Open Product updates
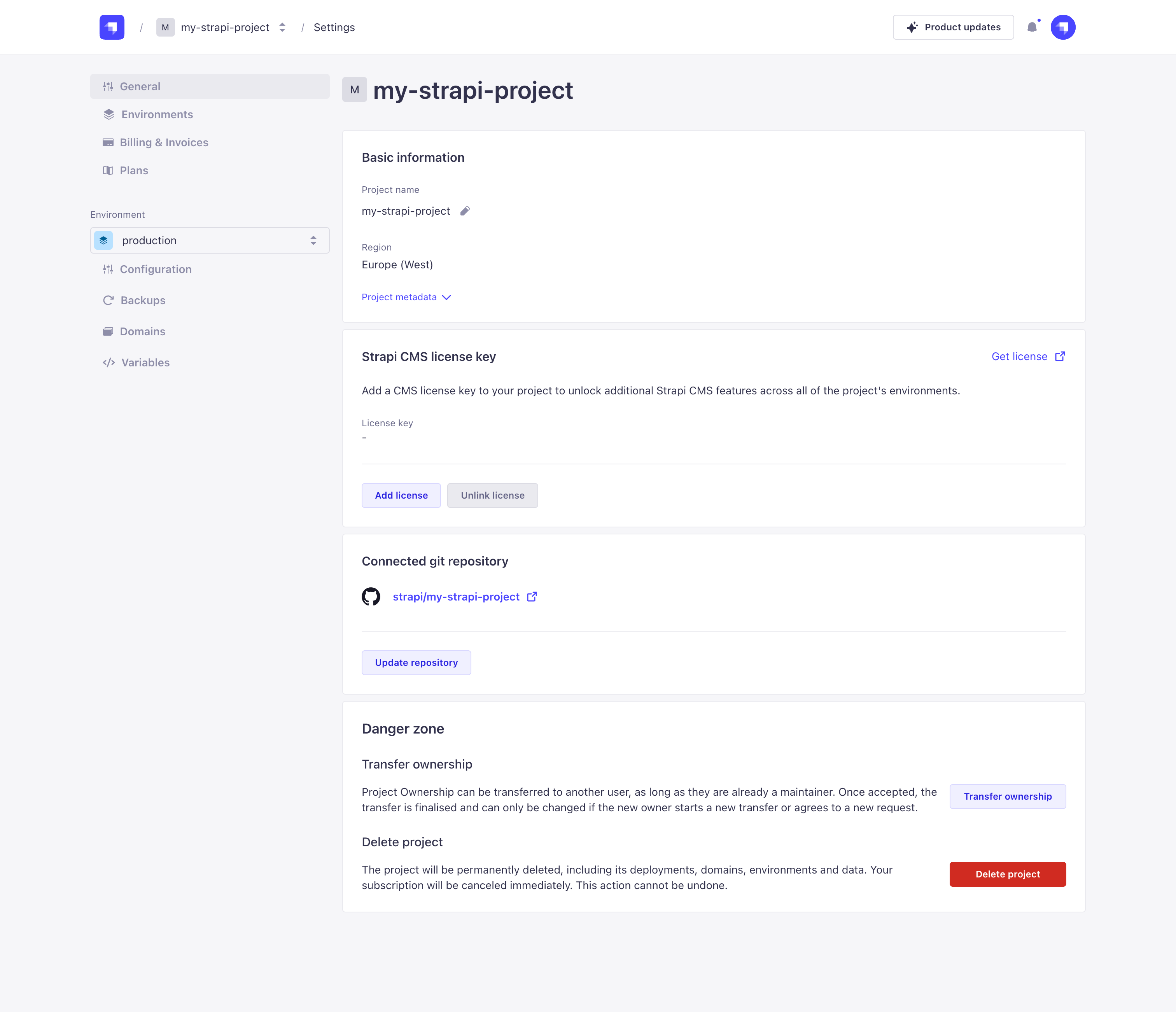The height and width of the screenshot is (1012, 1176). click(953, 27)
